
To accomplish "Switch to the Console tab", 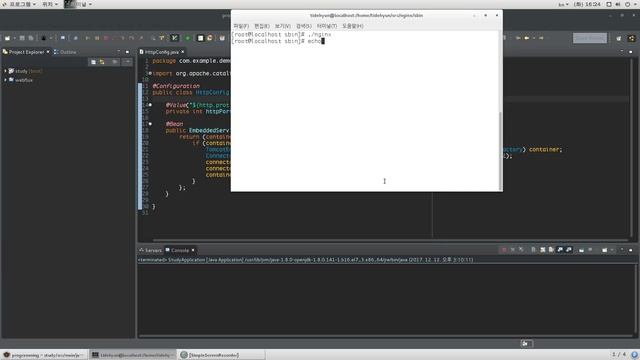I will [x=177, y=250].
